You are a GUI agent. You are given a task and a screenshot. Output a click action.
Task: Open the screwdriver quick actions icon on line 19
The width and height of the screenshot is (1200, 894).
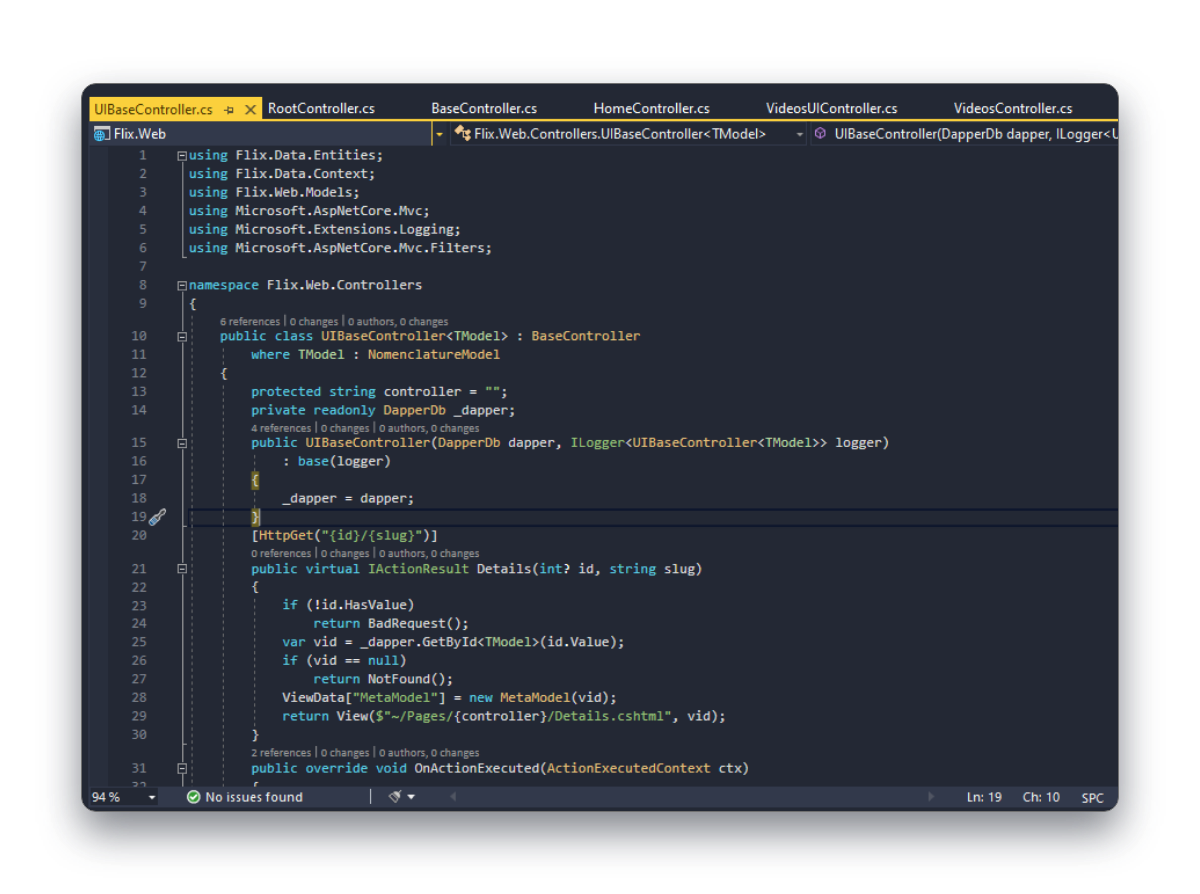click(x=157, y=517)
